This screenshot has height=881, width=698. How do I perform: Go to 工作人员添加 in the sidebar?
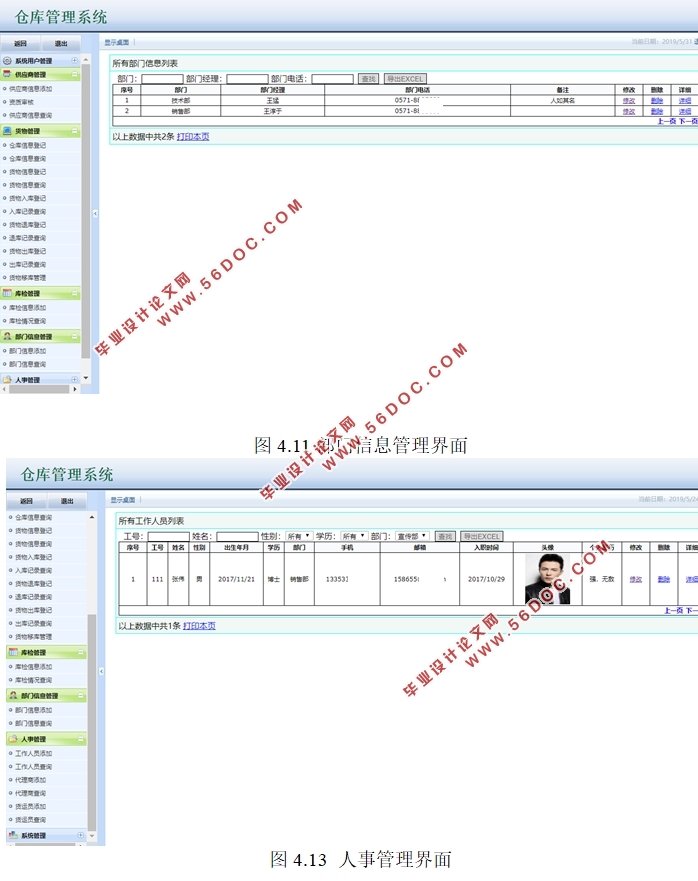[x=34, y=753]
